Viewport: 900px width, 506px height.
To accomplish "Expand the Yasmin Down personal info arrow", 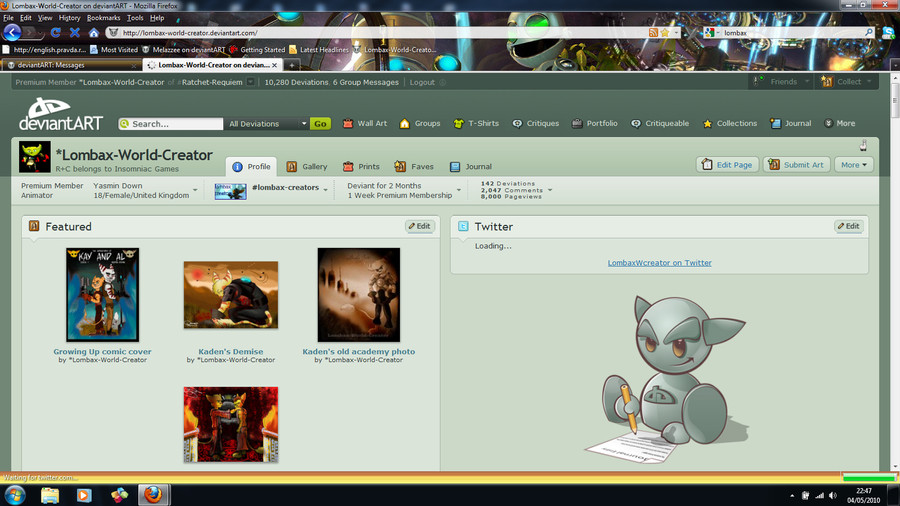I will coord(195,190).
